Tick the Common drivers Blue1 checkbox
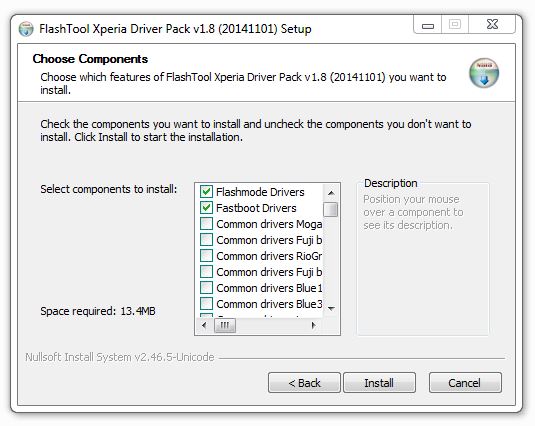 [206, 288]
